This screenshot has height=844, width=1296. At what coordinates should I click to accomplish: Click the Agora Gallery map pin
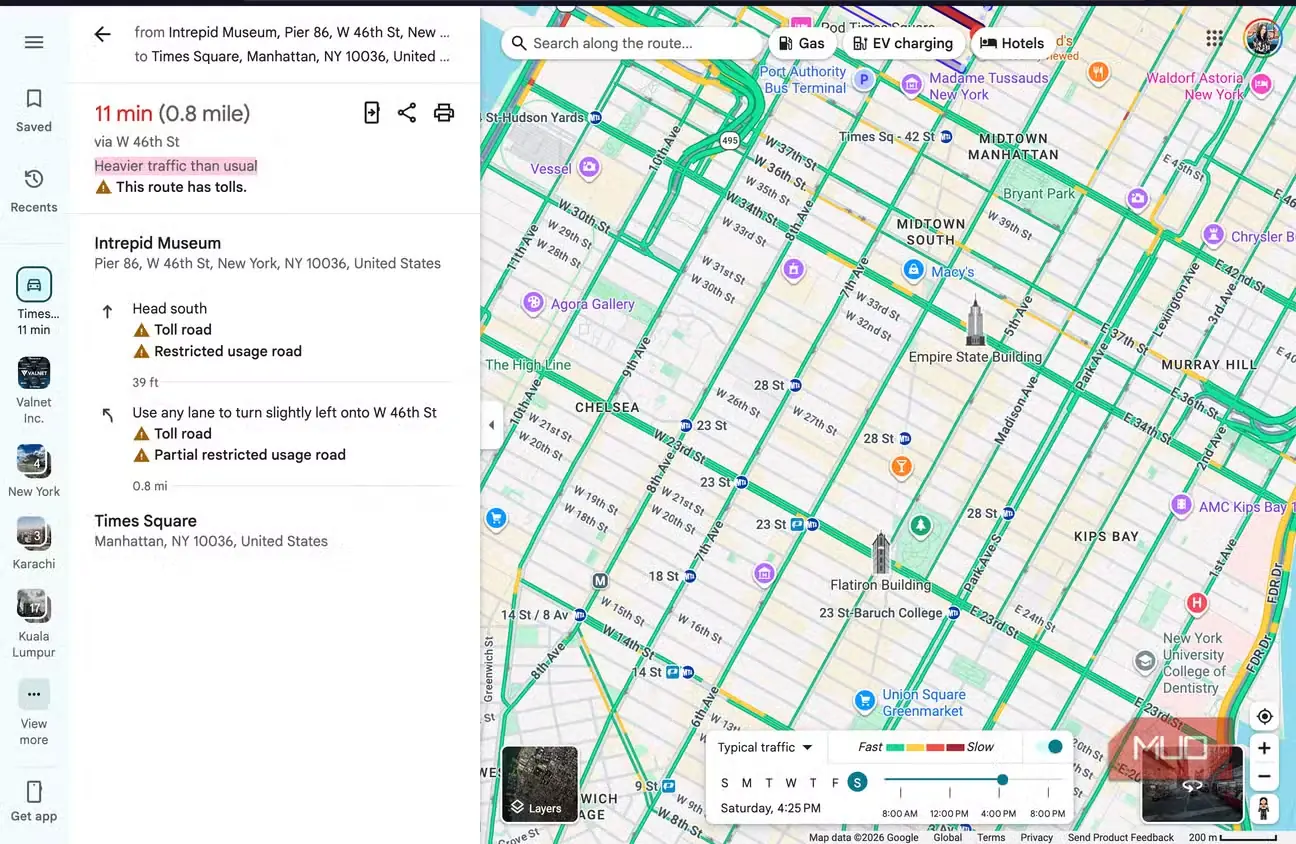533,302
